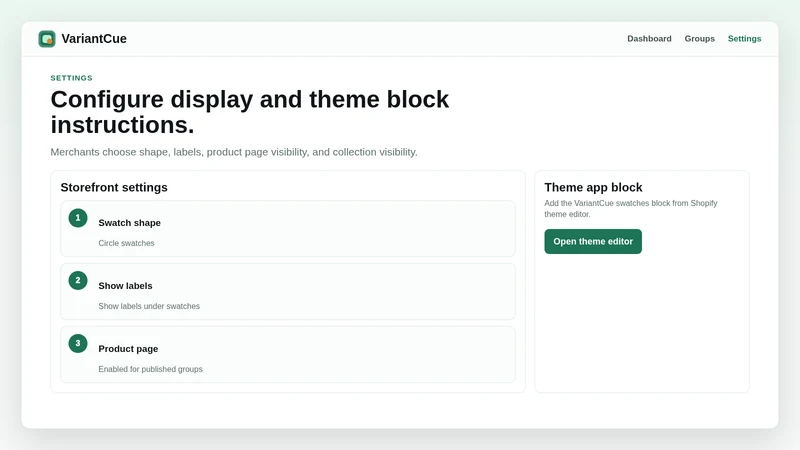Click the 'Configure display and theme block' headline
The width and height of the screenshot is (800, 450).
pyautogui.click(x=249, y=112)
